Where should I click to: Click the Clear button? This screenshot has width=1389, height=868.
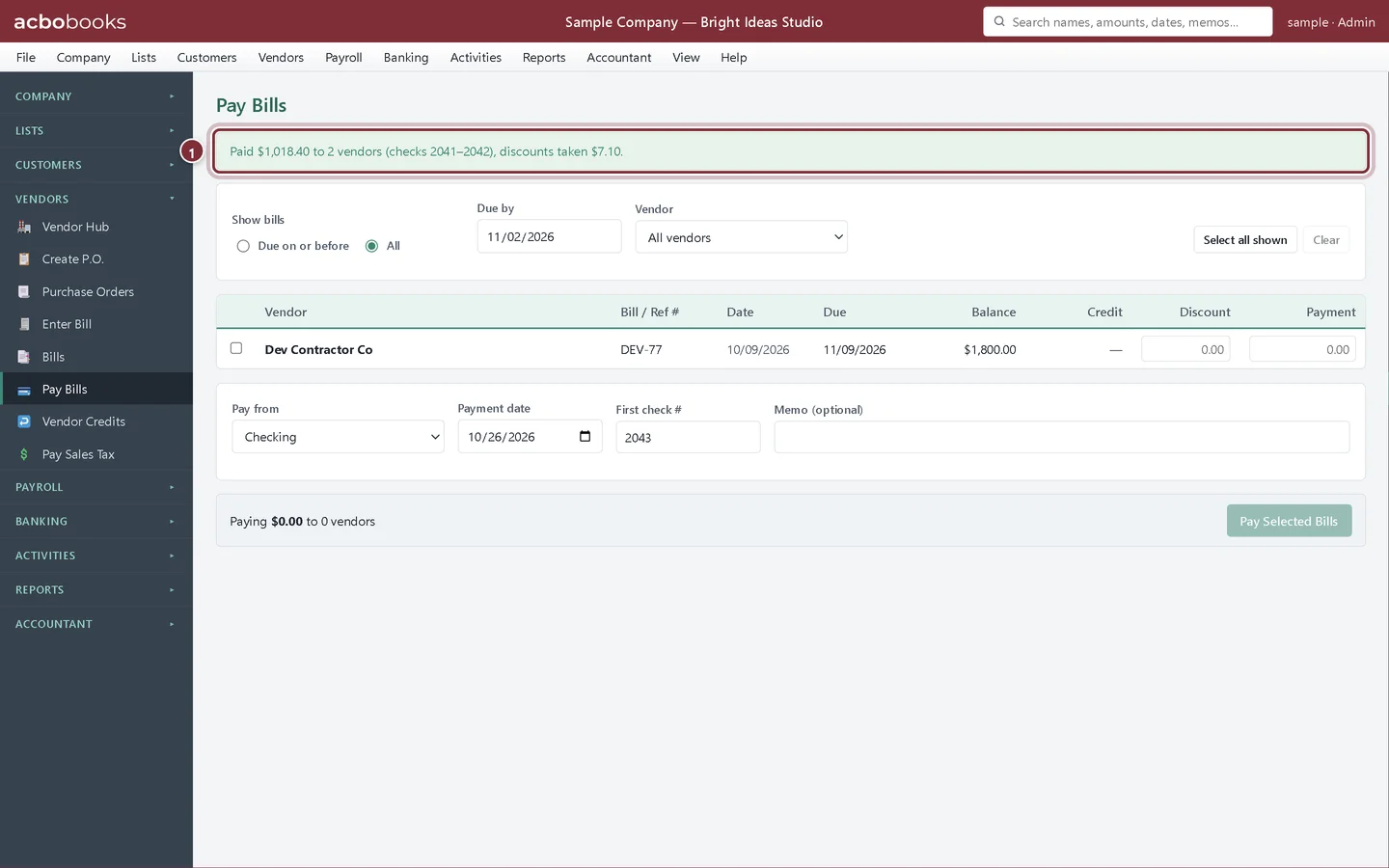[x=1326, y=240]
